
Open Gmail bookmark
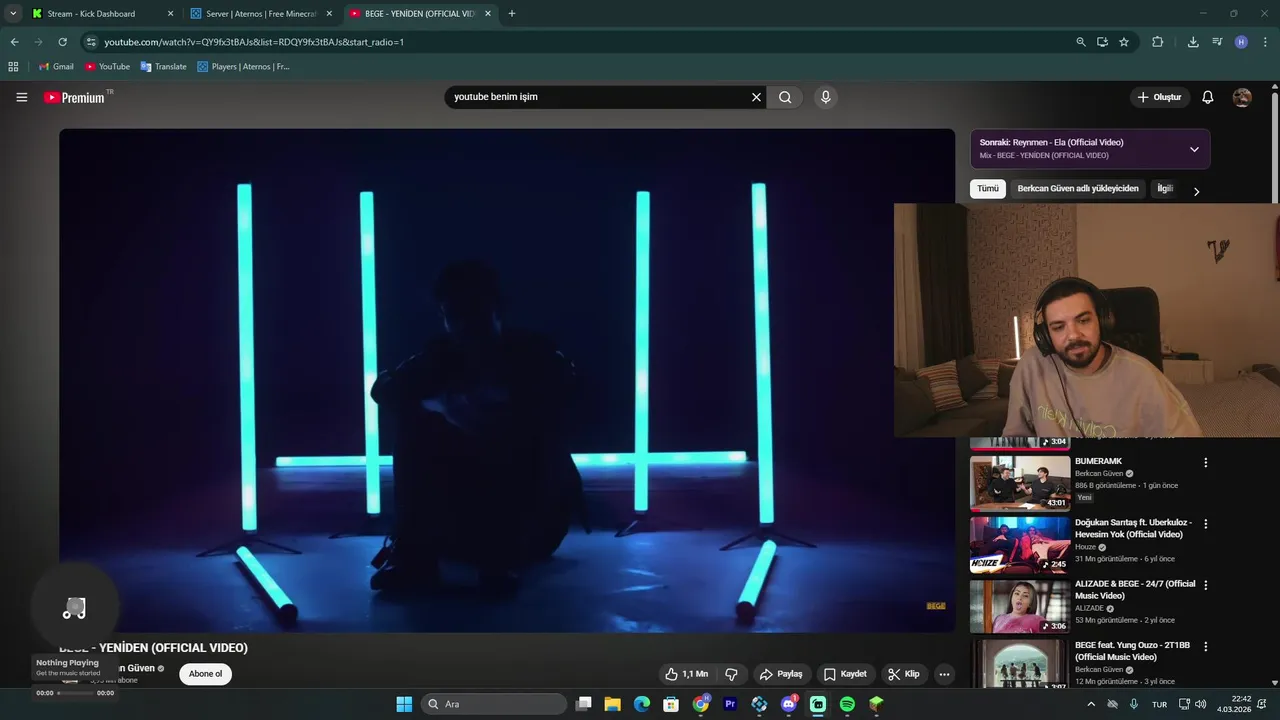point(56,67)
